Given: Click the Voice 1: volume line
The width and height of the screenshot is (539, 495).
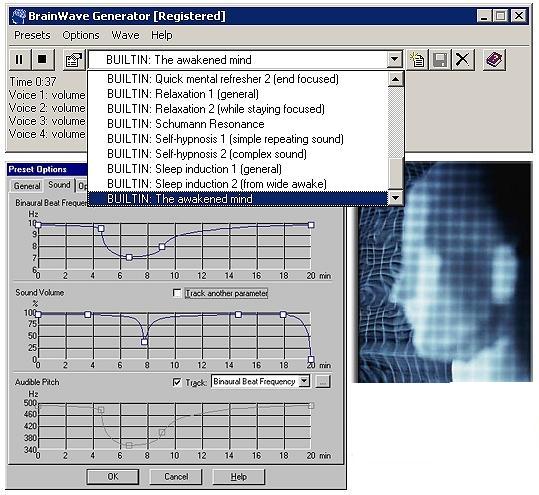Looking at the screenshot, I should pos(47,95).
